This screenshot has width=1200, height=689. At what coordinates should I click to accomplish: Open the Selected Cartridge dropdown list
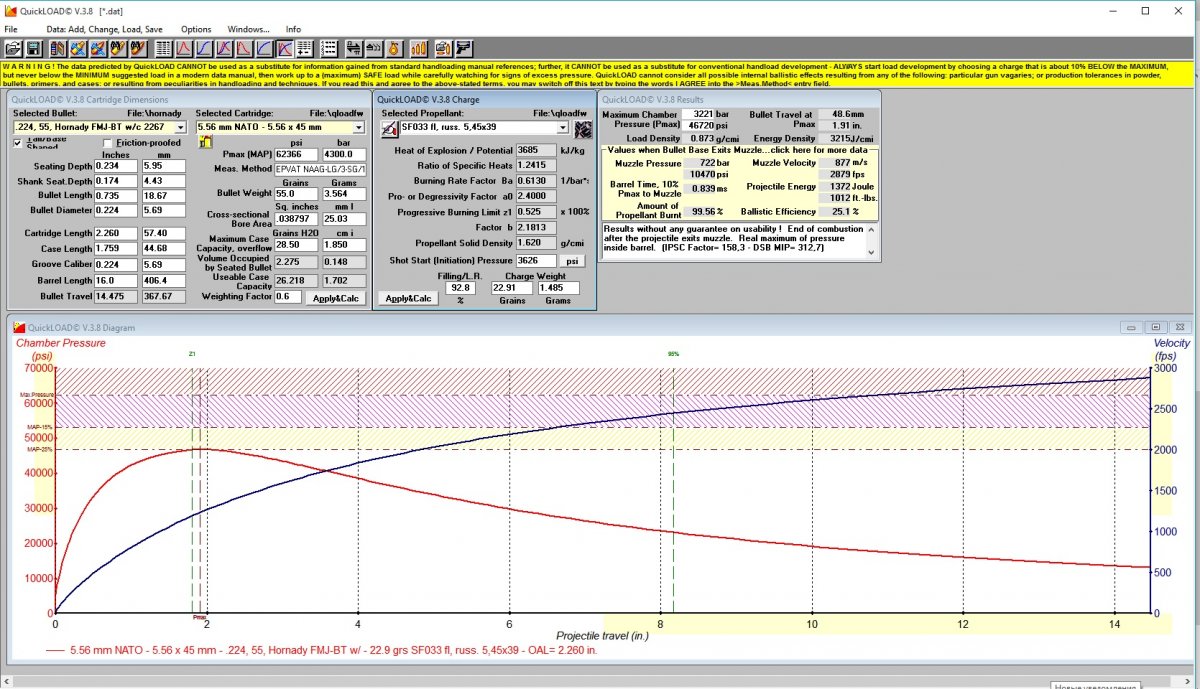(358, 128)
